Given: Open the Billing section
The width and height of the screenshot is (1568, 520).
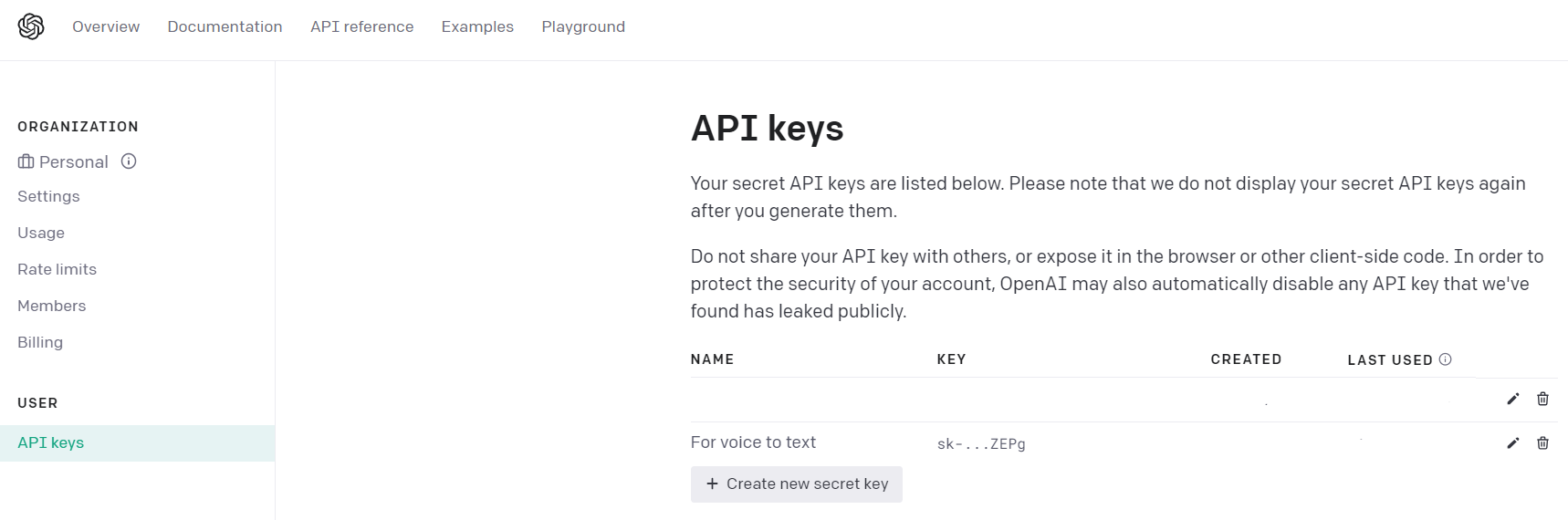Looking at the screenshot, I should click(x=40, y=342).
